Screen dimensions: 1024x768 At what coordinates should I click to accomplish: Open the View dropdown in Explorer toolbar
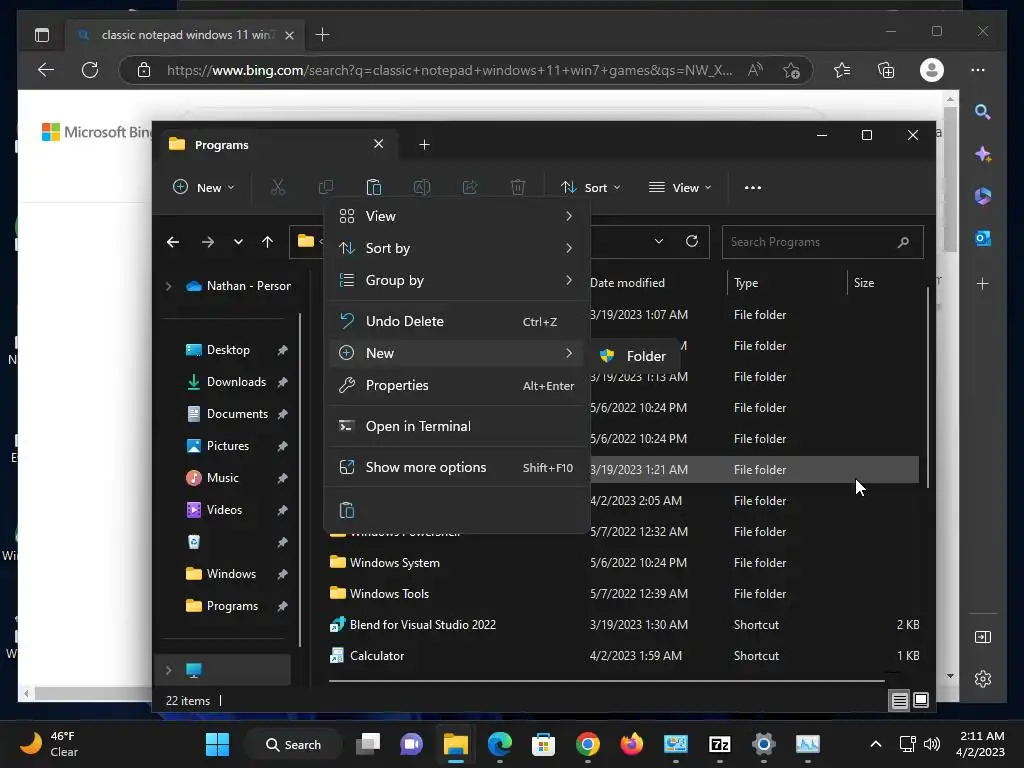[x=679, y=187]
